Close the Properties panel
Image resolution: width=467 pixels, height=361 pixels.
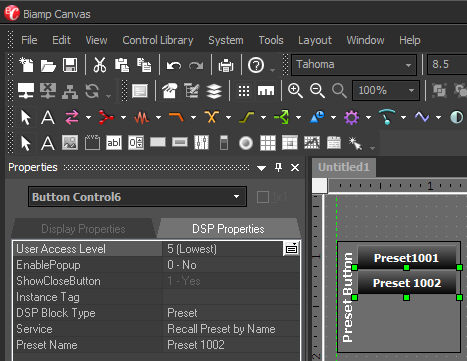click(295, 167)
